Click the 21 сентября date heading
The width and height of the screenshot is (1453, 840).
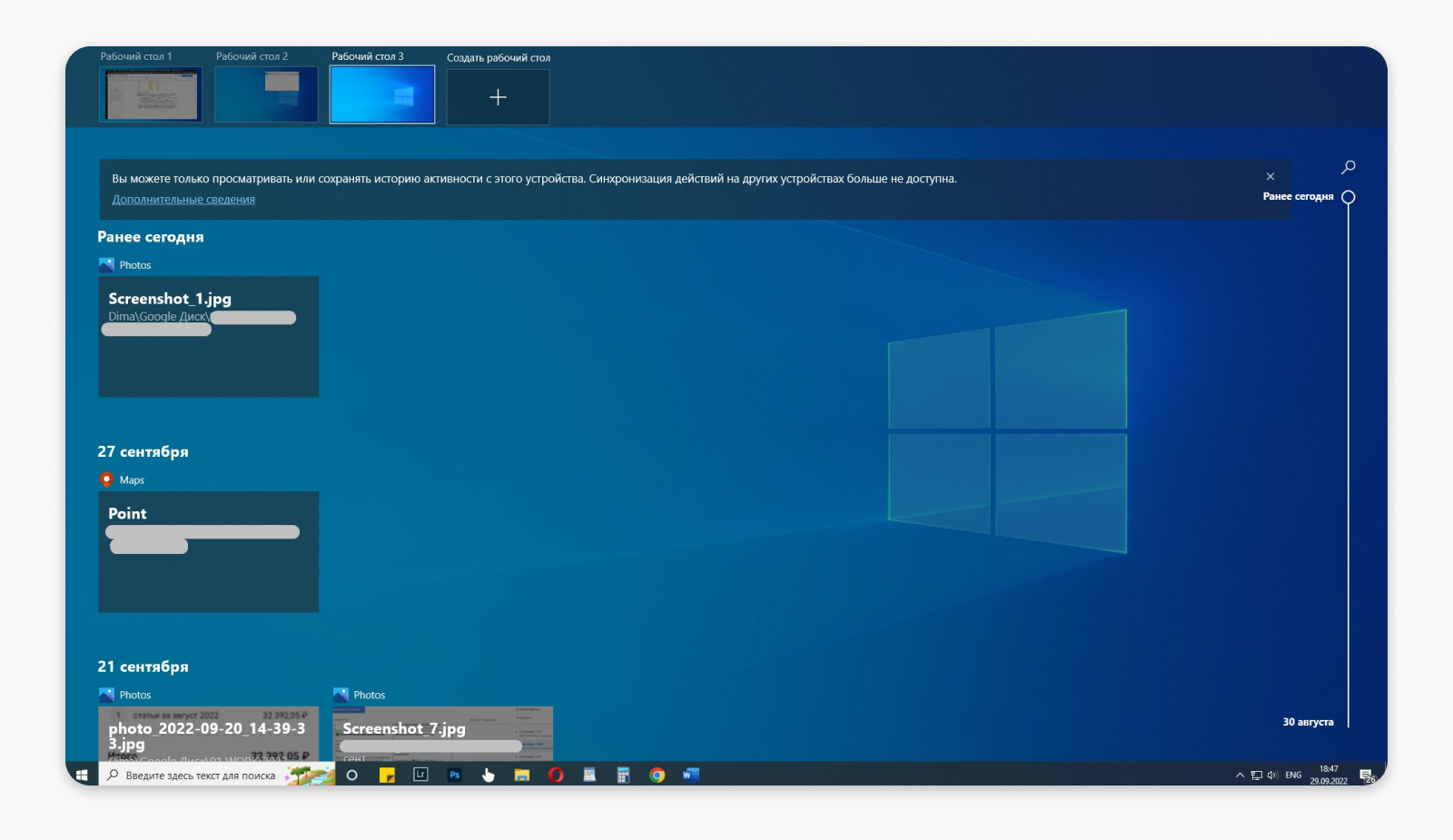143,667
